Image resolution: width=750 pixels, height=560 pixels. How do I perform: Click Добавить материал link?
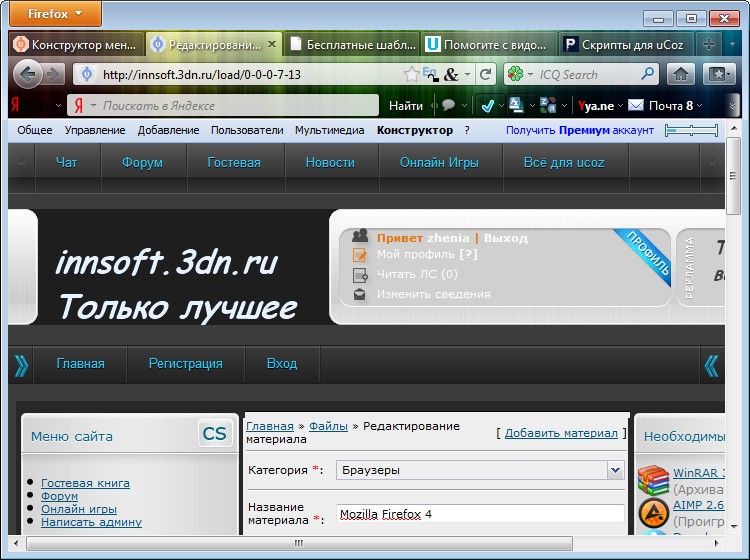coord(561,433)
